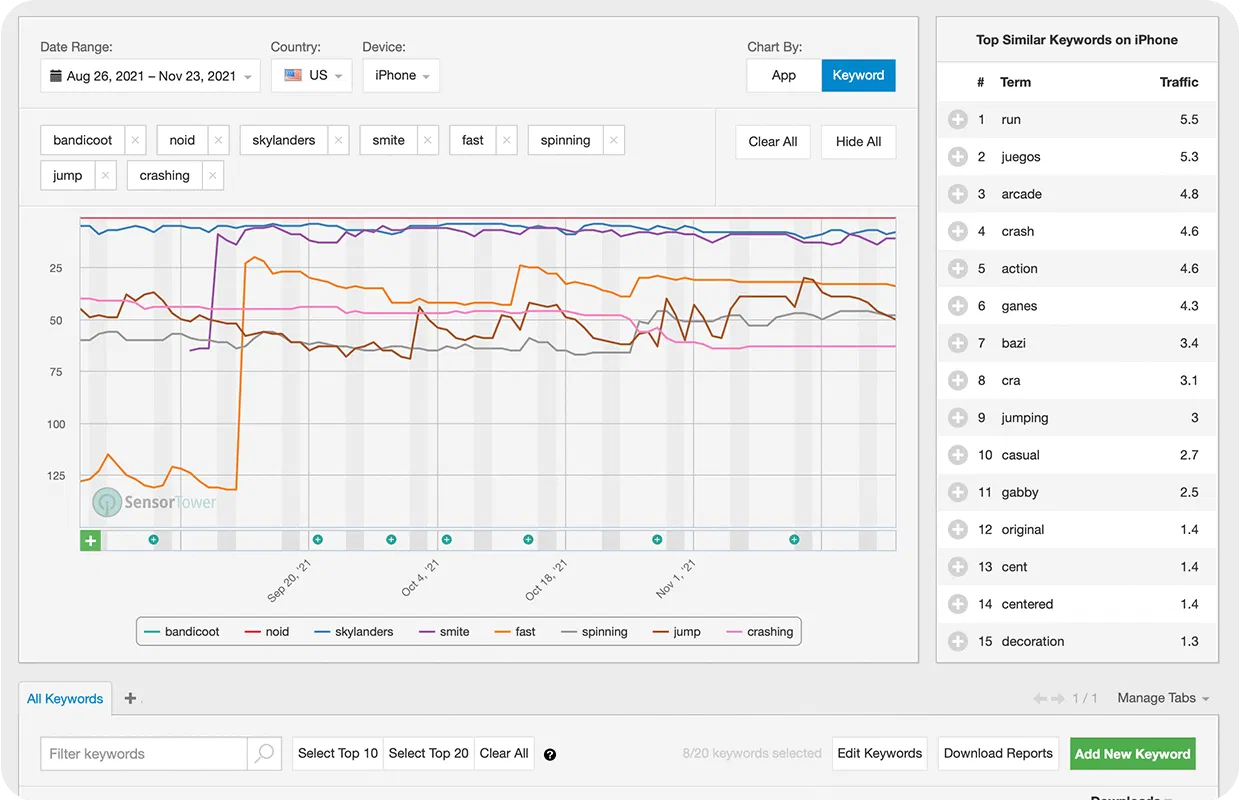Toggle smite series in chart legend

click(x=444, y=632)
